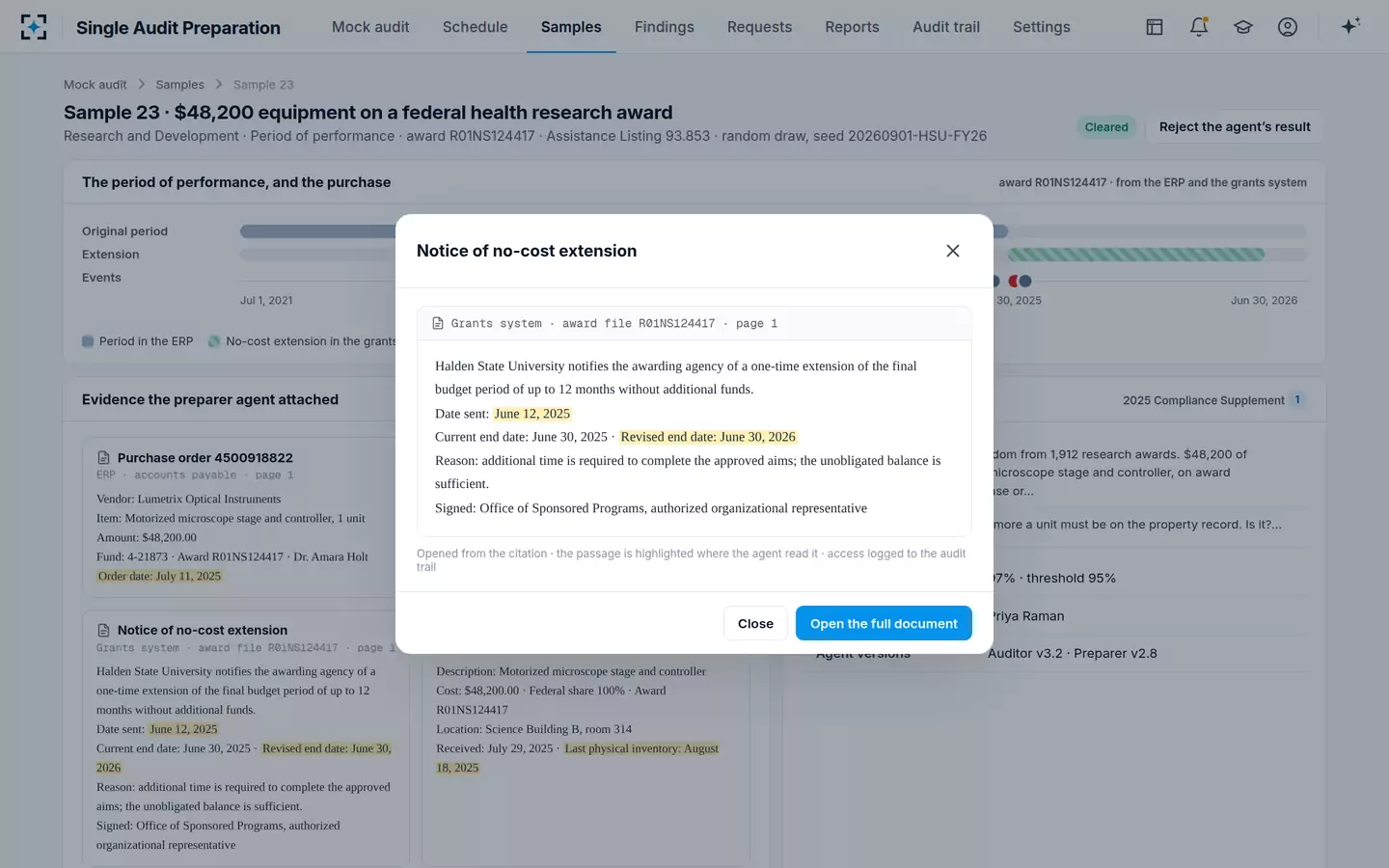This screenshot has height=868, width=1389.
Task: Click the Cleared status badge
Action: pyautogui.click(x=1106, y=127)
